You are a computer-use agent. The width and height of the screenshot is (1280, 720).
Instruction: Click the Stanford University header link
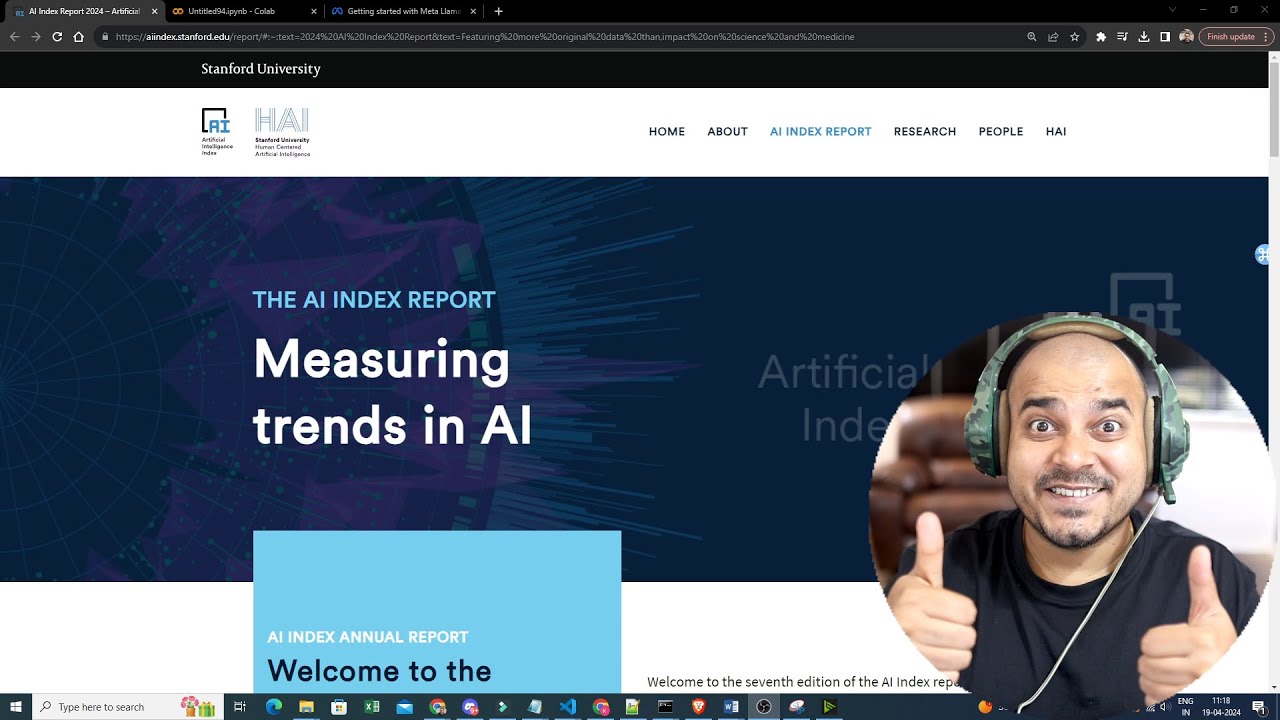tap(261, 69)
